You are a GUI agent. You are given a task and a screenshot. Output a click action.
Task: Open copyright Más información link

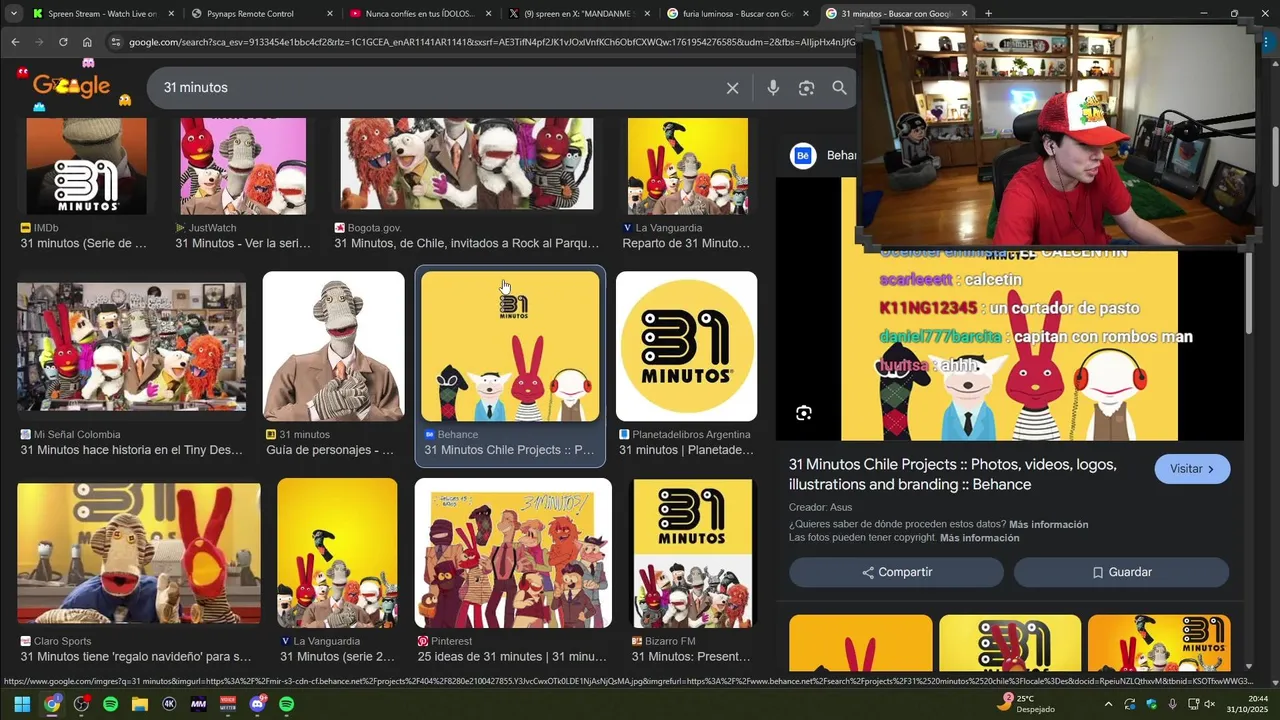coord(980,538)
